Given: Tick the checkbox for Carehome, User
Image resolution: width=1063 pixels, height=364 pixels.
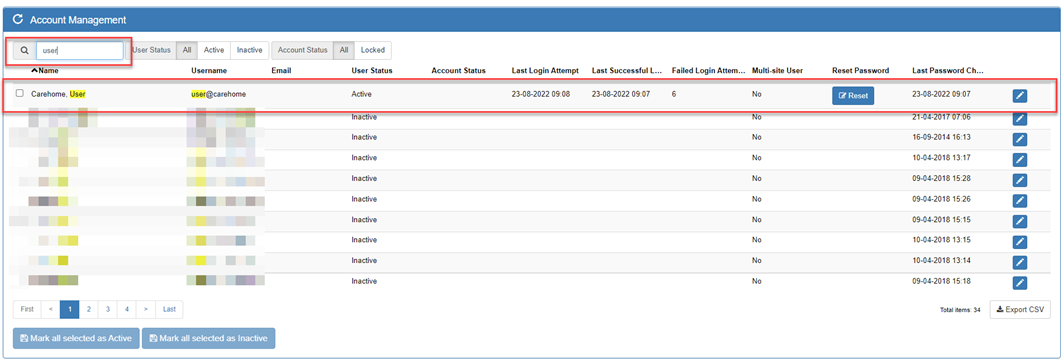Looking at the screenshot, I should click(x=20, y=94).
